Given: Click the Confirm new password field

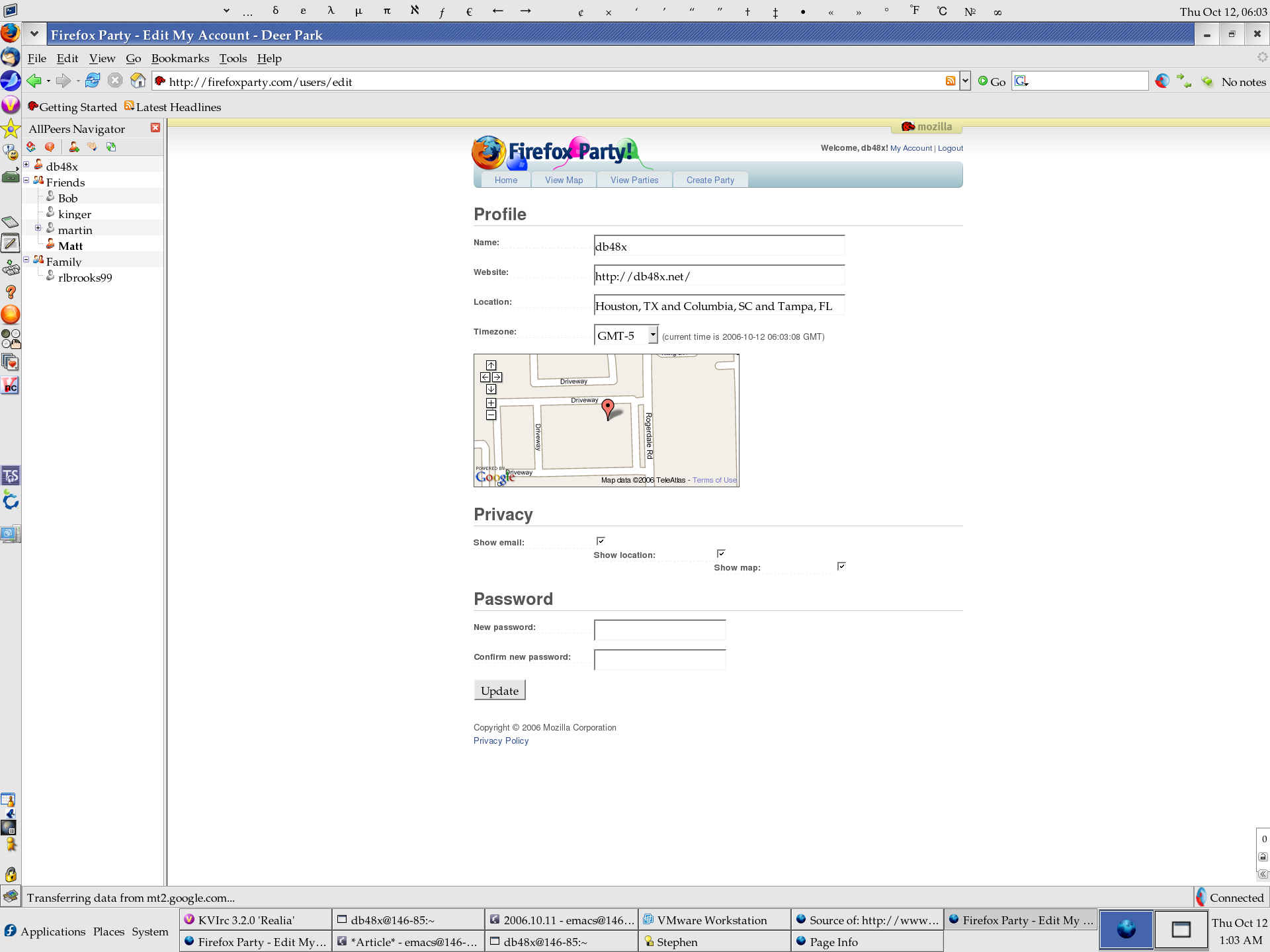Looking at the screenshot, I should pyautogui.click(x=659, y=660).
